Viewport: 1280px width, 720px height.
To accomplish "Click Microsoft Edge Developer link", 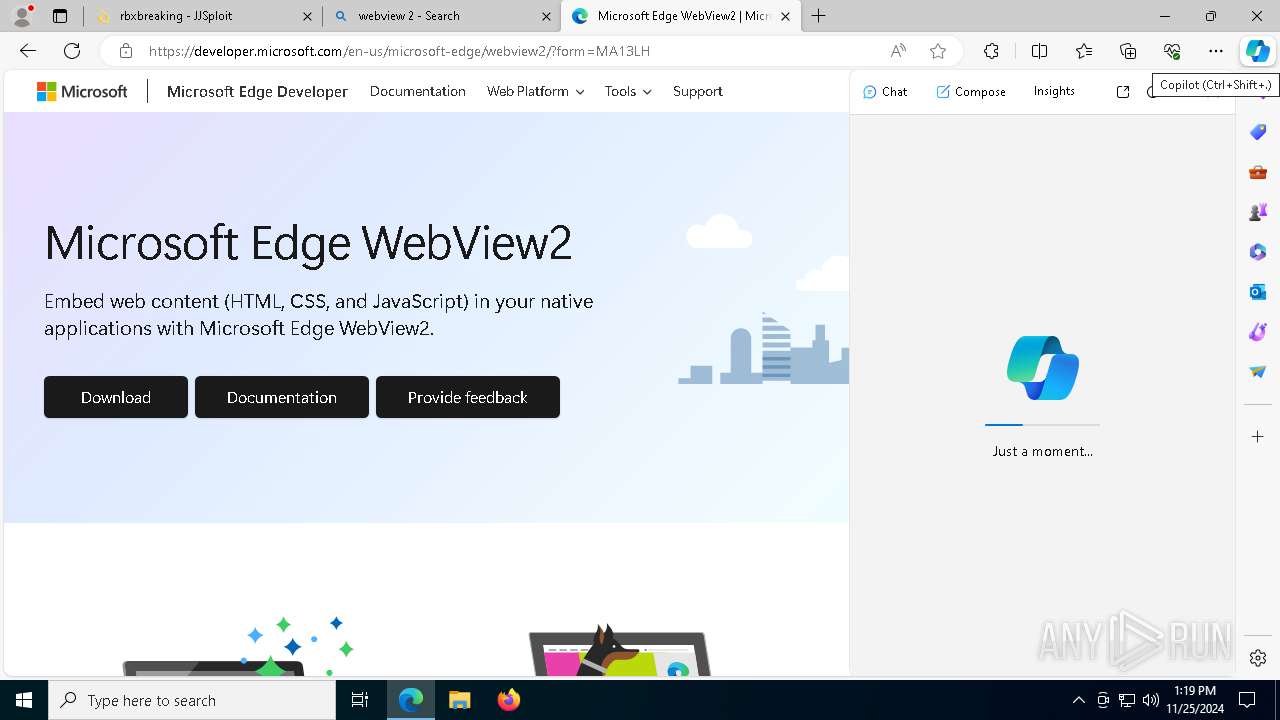I will point(257,91).
